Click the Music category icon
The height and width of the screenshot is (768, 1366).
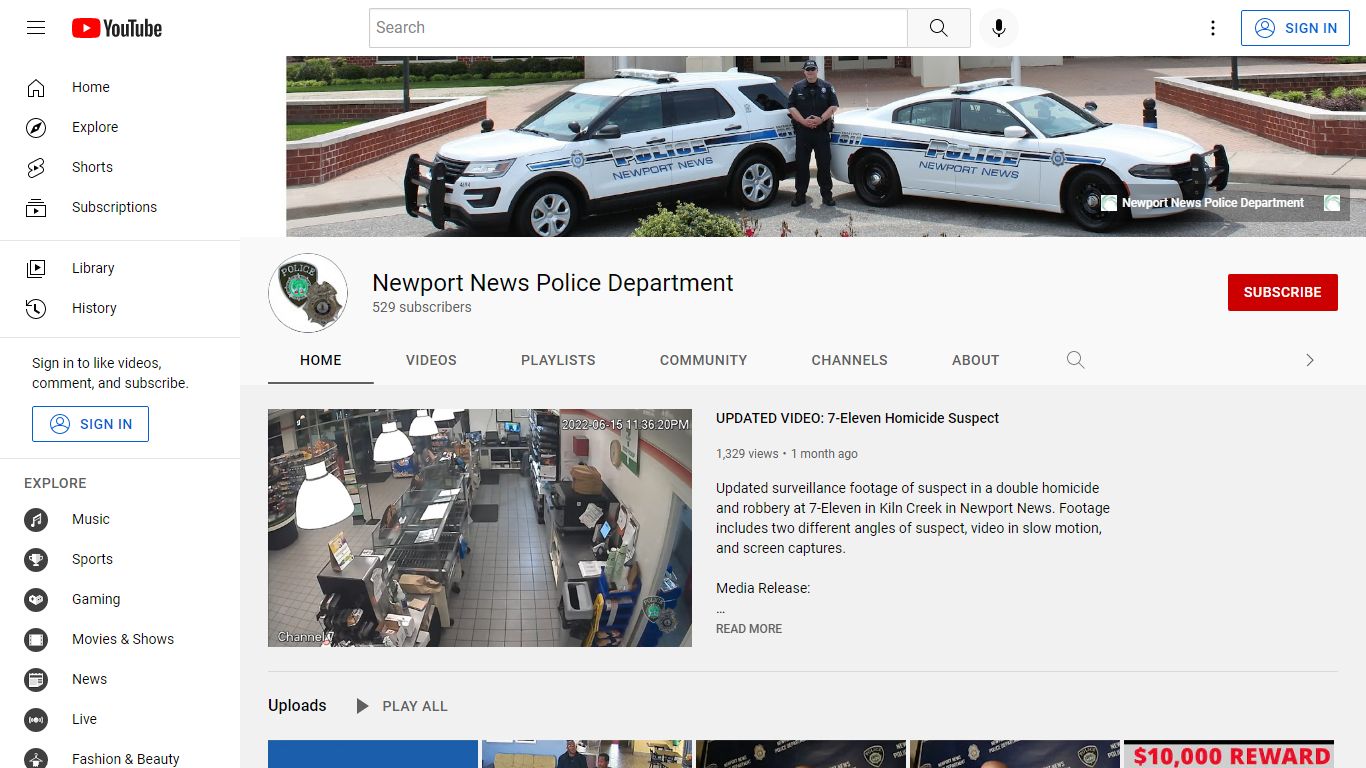[36, 519]
